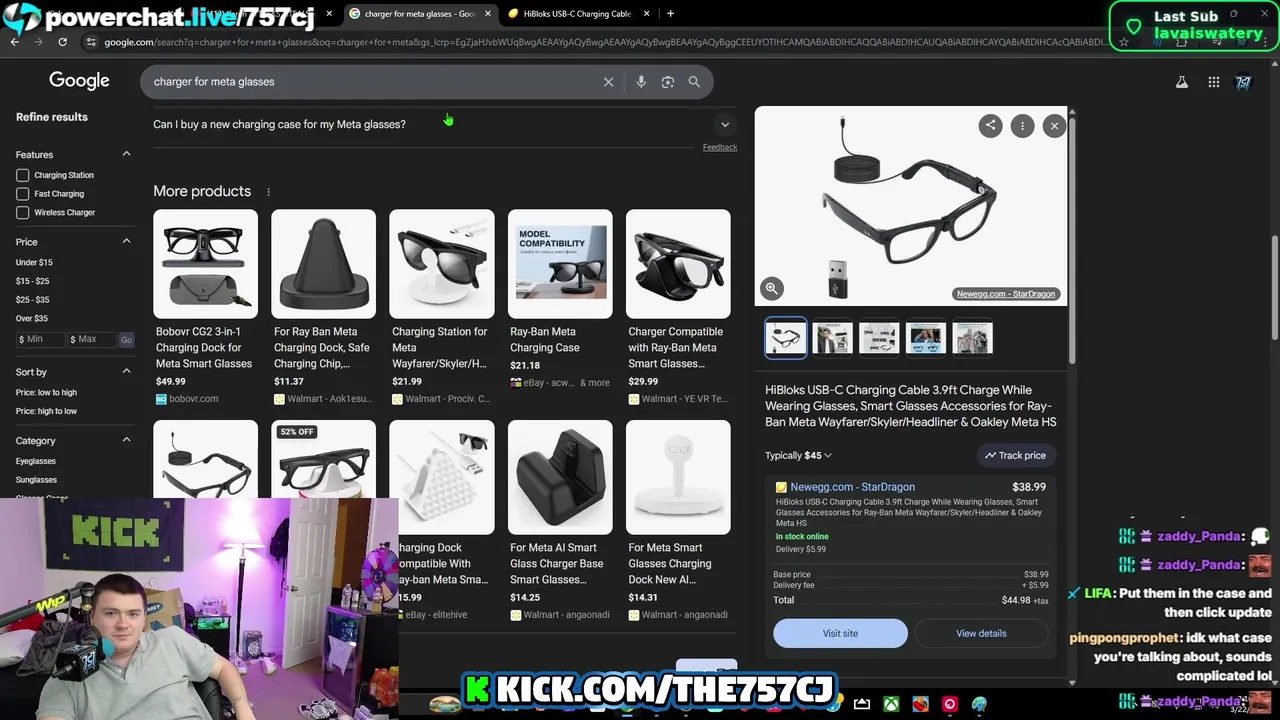Click the Feedback link
Image resolution: width=1280 pixels, height=720 pixels.
720,147
